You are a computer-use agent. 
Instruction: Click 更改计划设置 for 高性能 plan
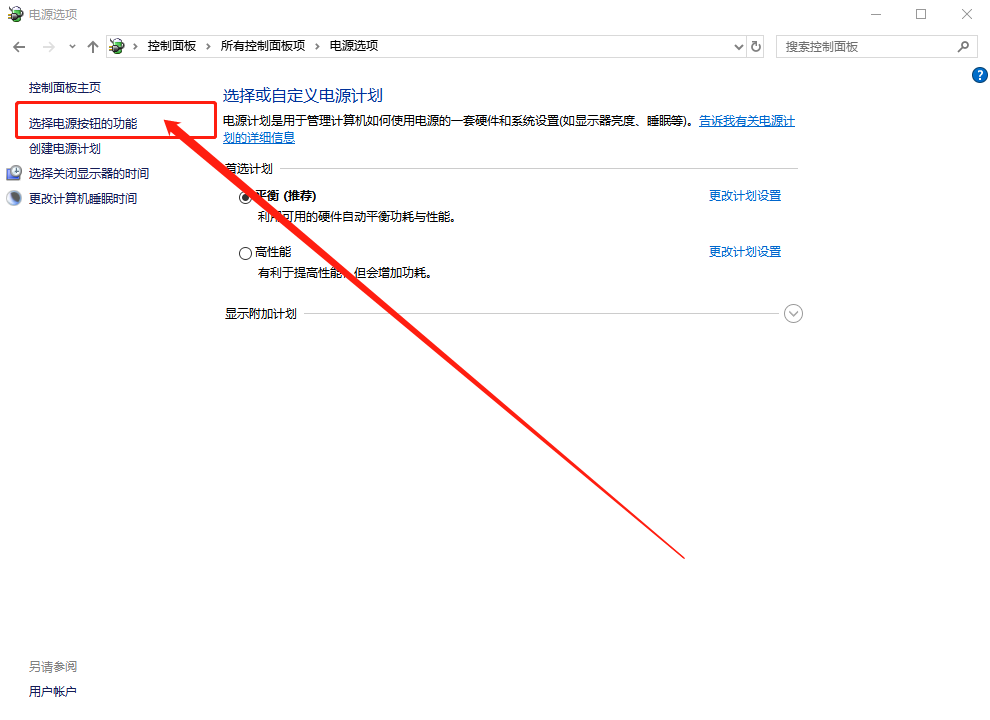click(744, 252)
